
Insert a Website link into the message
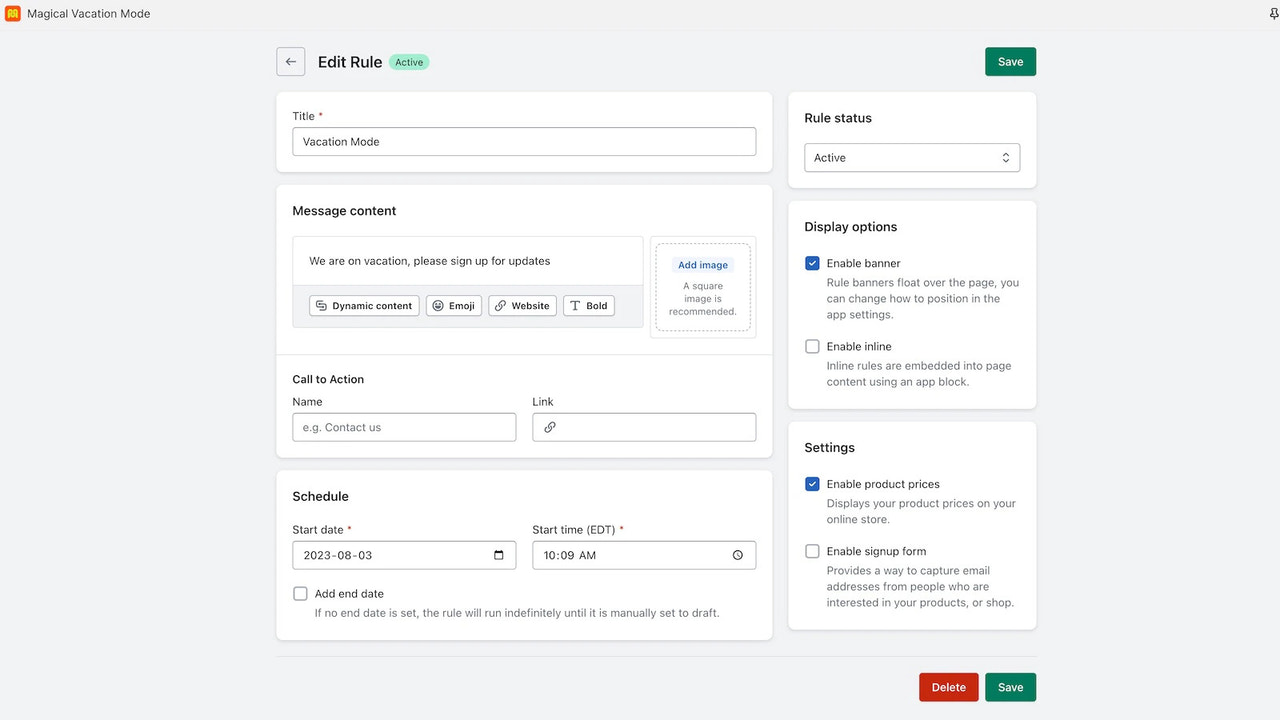point(521,305)
